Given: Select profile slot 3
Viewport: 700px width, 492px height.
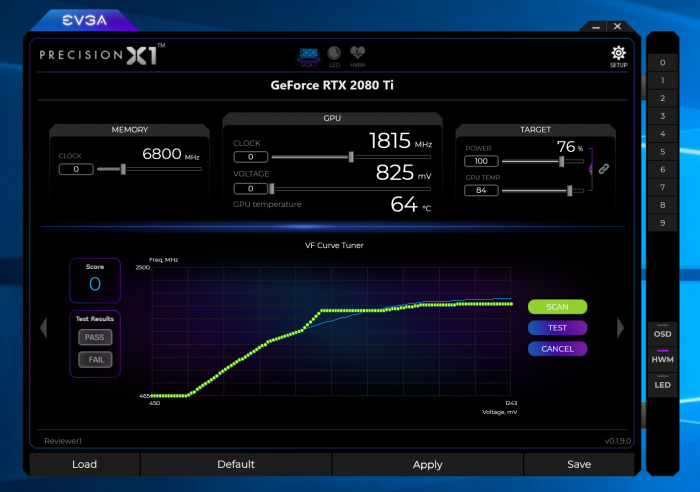Looking at the screenshot, I should pyautogui.click(x=662, y=116).
